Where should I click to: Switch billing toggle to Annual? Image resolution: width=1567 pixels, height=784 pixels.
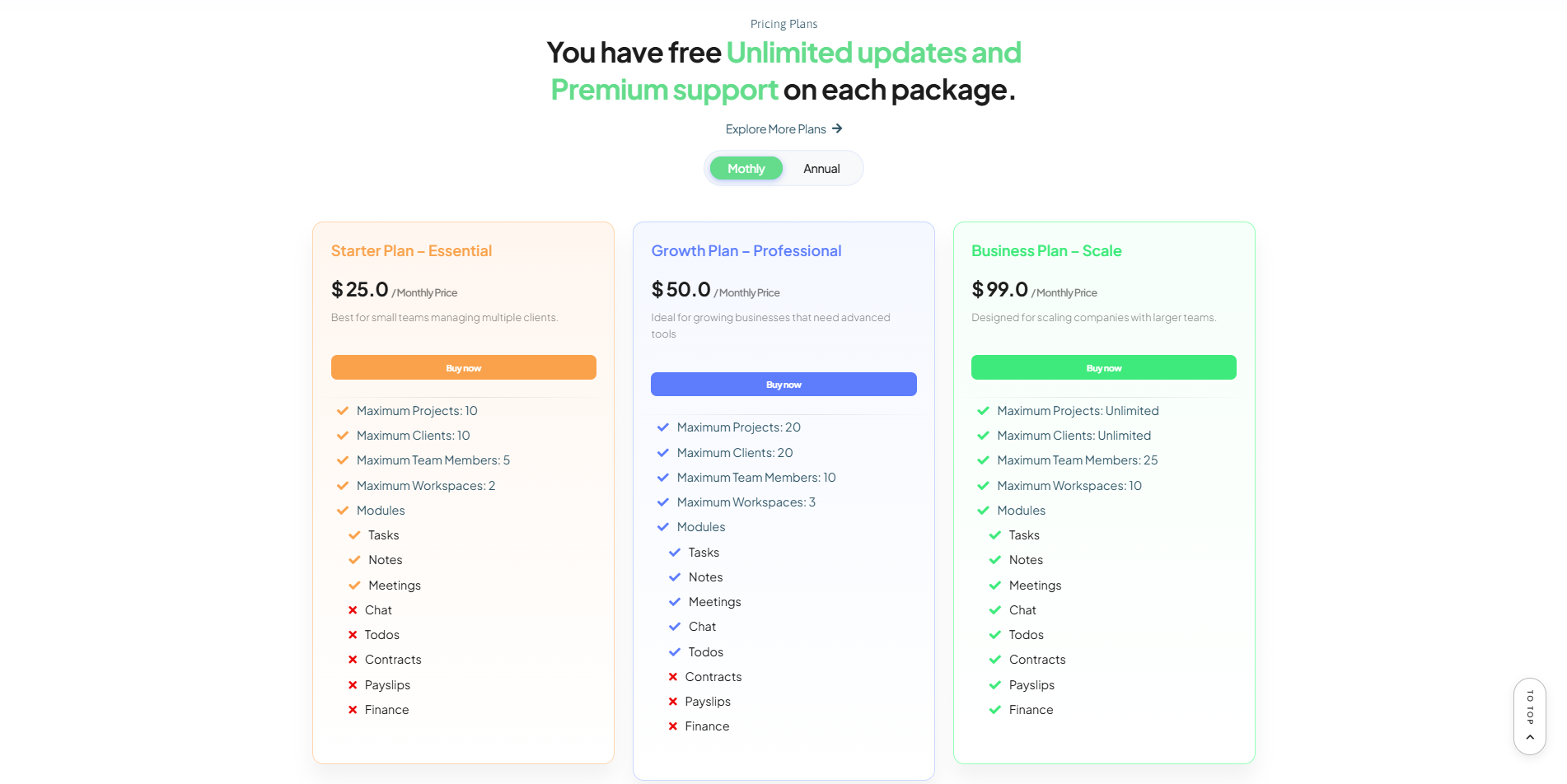pyautogui.click(x=821, y=169)
